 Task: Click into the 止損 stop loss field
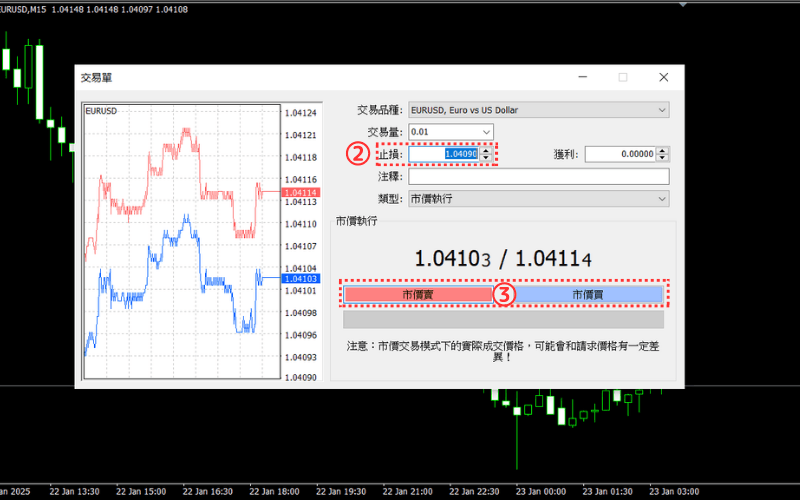point(442,154)
